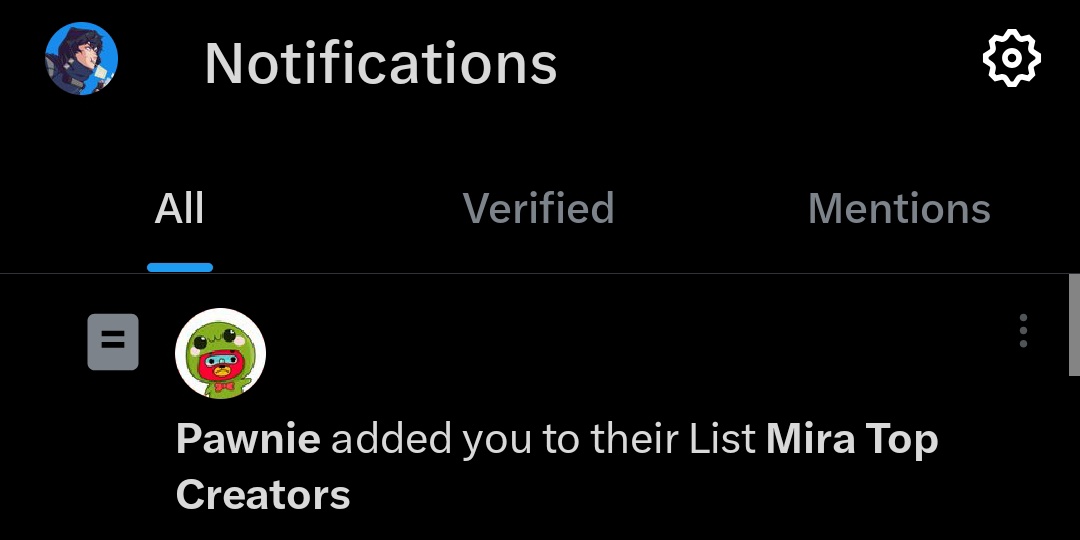
Task: Tap the word Creators in the notification
Action: click(263, 495)
